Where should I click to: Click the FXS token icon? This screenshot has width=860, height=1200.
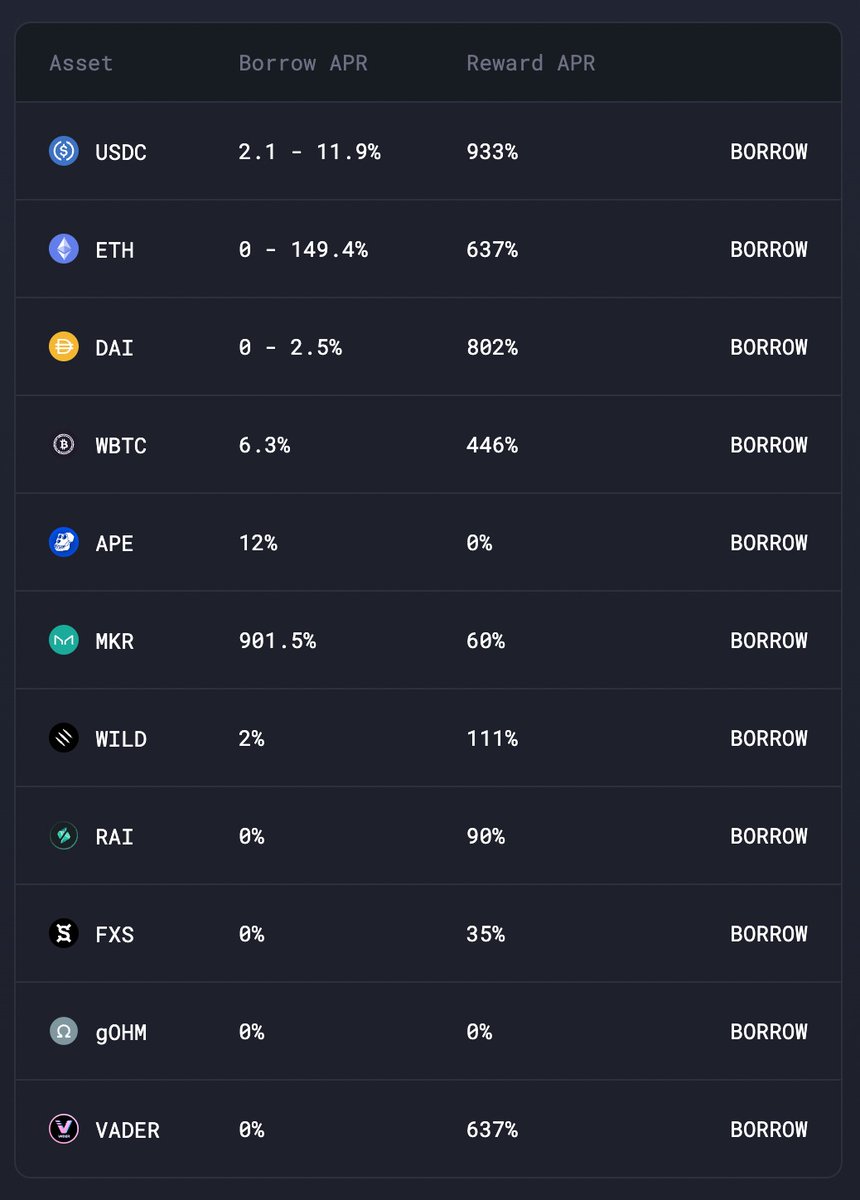[64, 934]
